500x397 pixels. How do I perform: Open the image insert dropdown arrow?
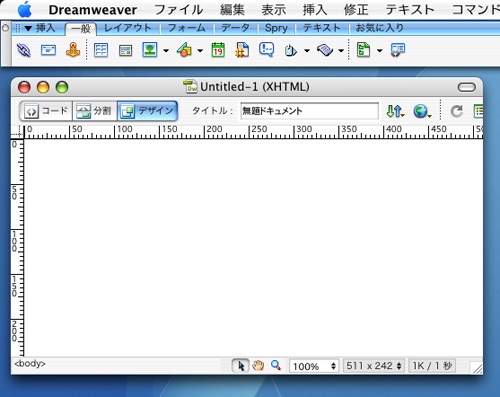(166, 51)
